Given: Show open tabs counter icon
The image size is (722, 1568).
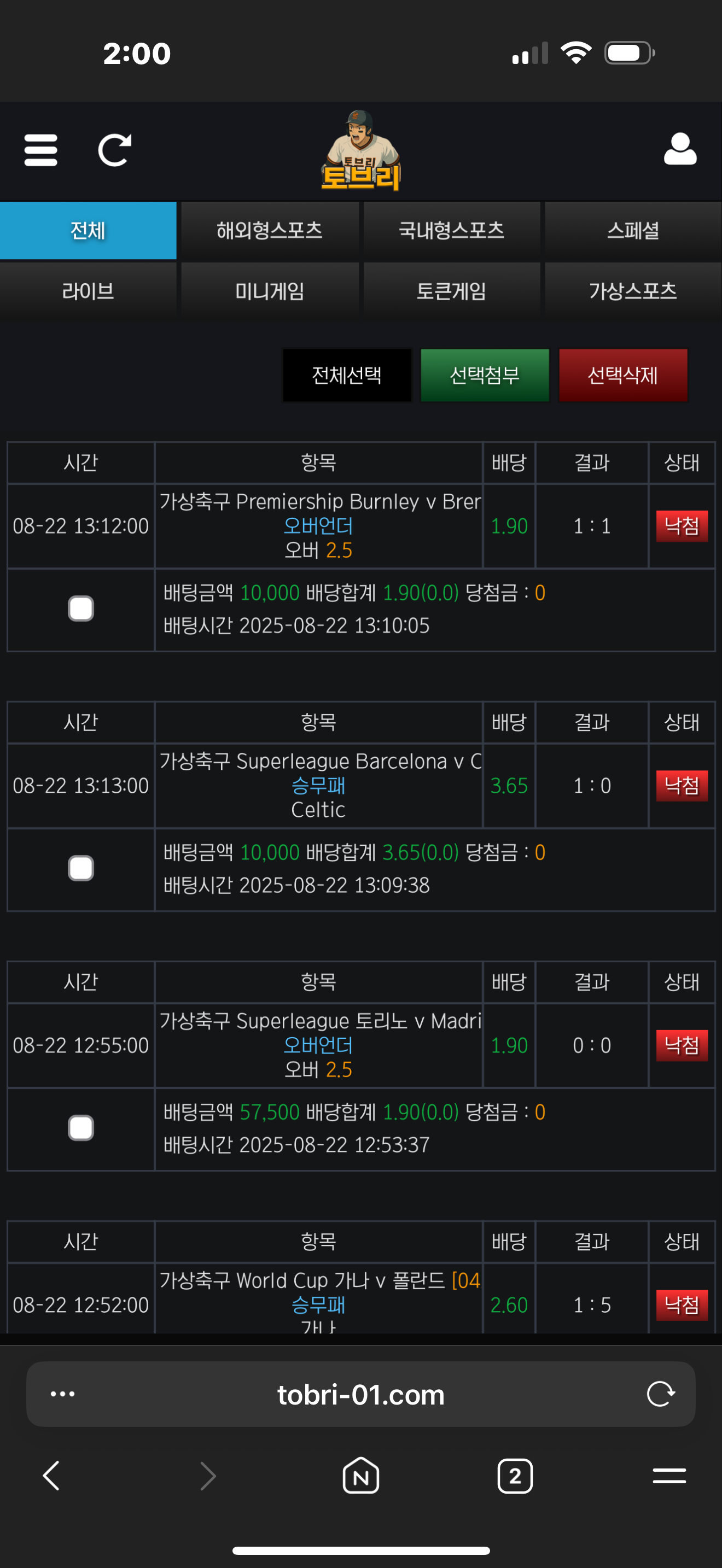Looking at the screenshot, I should (515, 1476).
